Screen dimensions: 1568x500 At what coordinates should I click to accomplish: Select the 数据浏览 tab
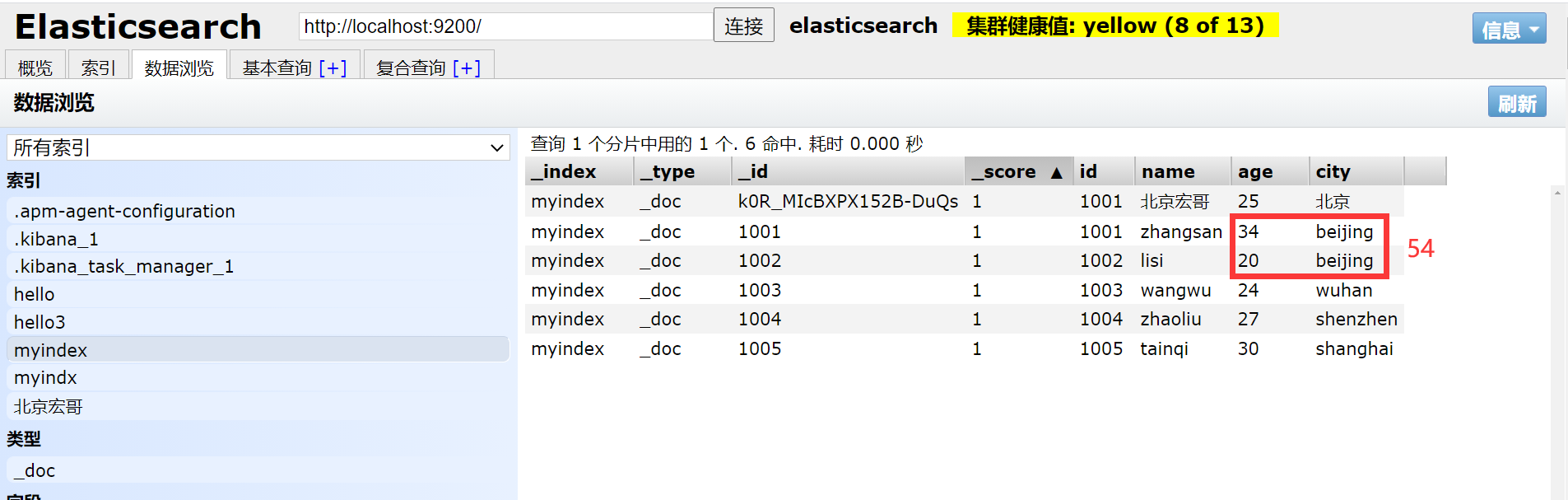179,68
